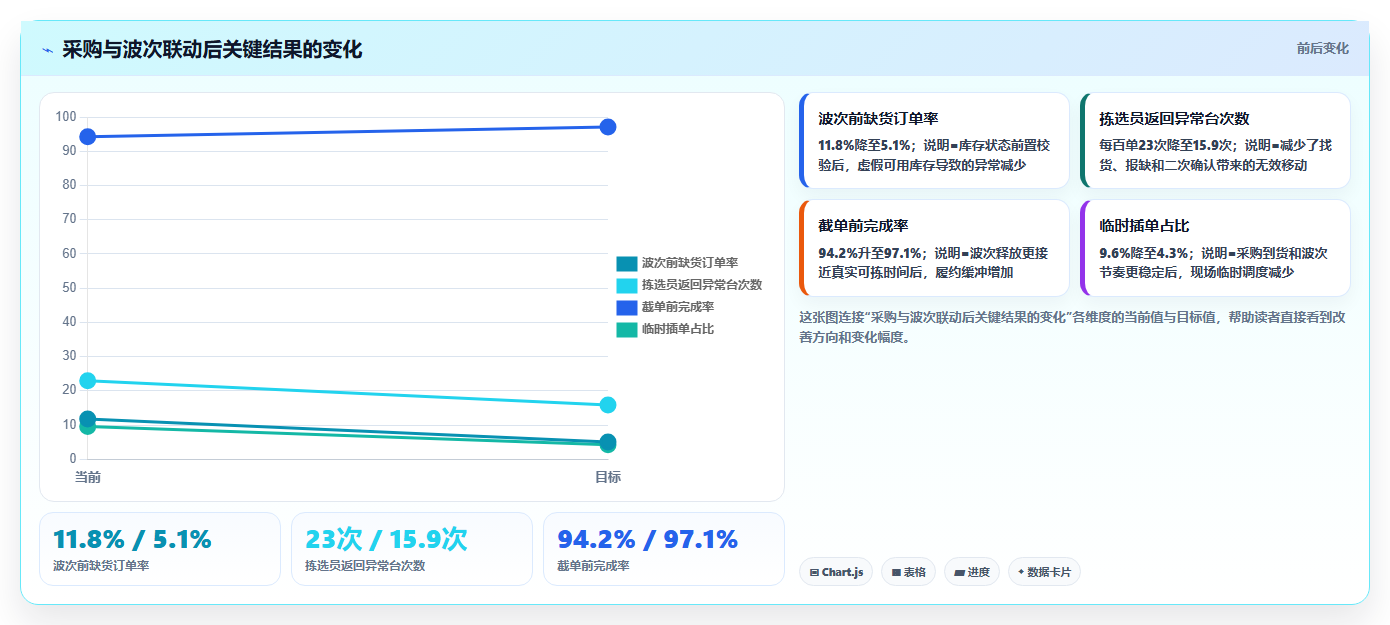Click the 临时插单占比 legend label

(x=678, y=329)
